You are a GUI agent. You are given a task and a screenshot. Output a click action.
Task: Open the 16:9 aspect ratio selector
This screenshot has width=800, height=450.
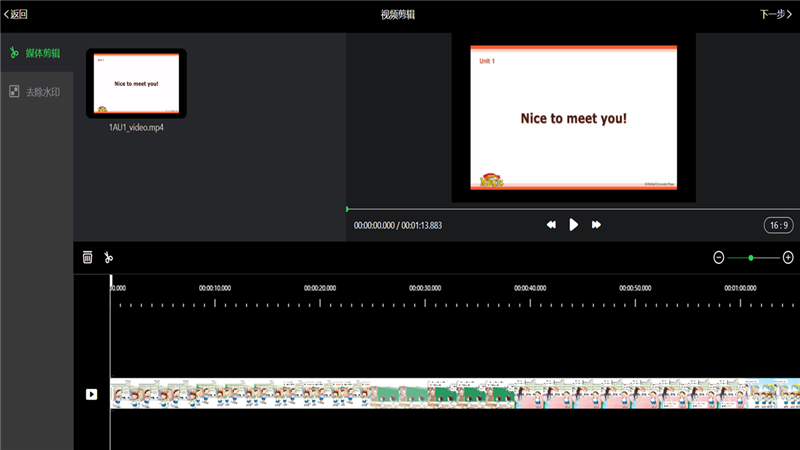point(777,225)
